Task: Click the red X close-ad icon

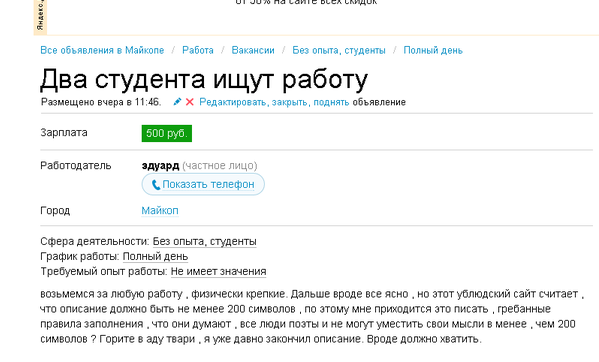Action: click(189, 102)
